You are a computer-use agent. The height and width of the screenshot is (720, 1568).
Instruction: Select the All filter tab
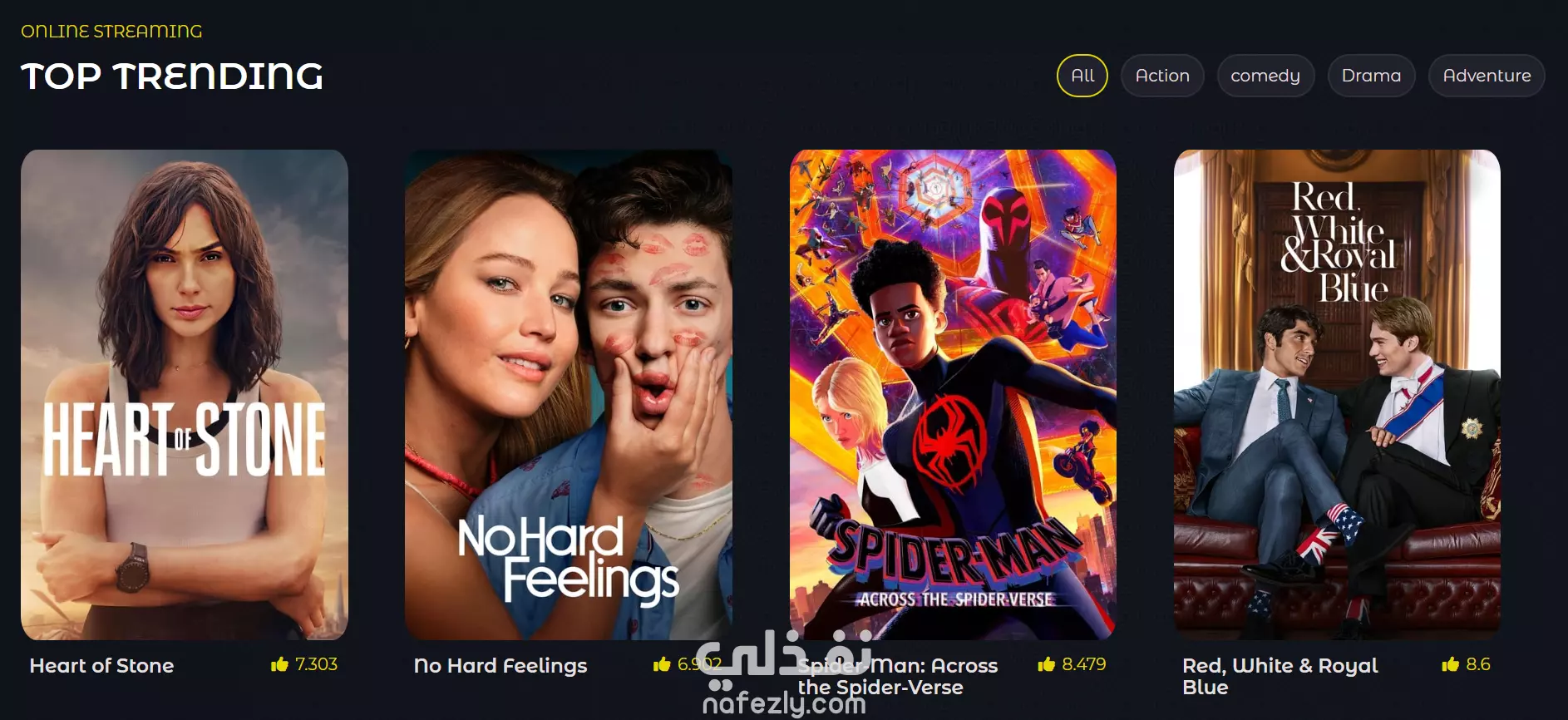(1082, 76)
